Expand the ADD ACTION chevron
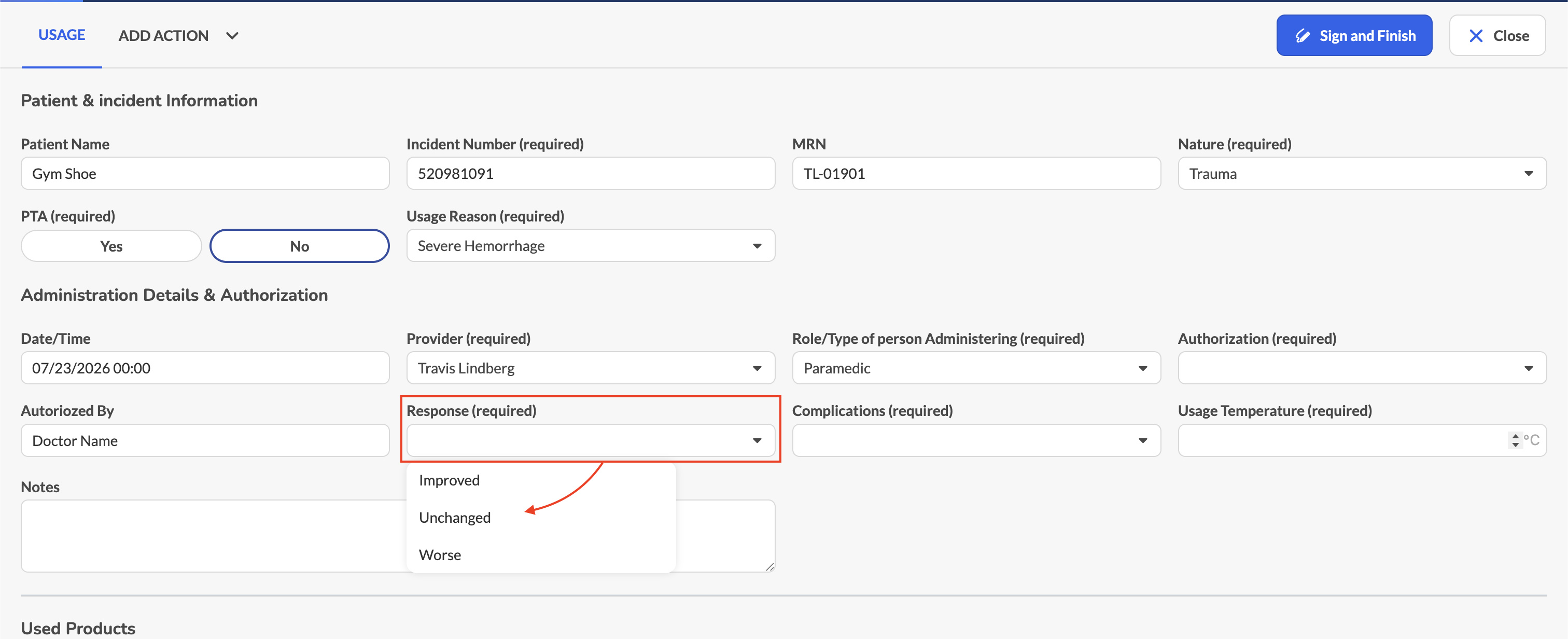This screenshot has width=1568, height=639. coord(232,36)
